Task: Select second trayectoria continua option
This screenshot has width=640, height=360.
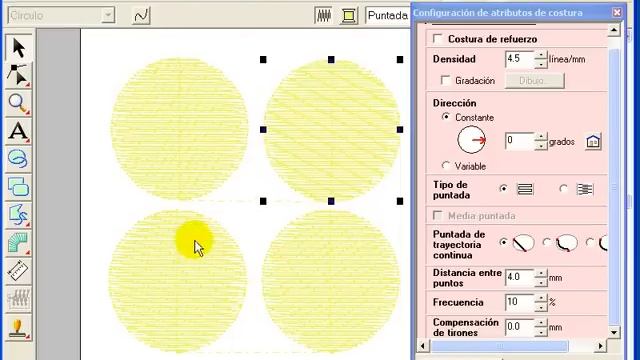Action: 547,242
